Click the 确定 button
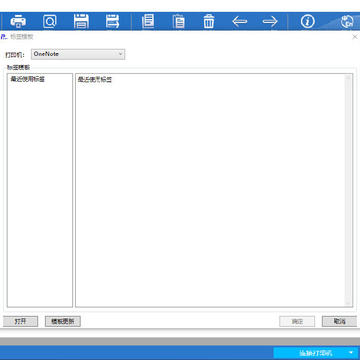 297,321
